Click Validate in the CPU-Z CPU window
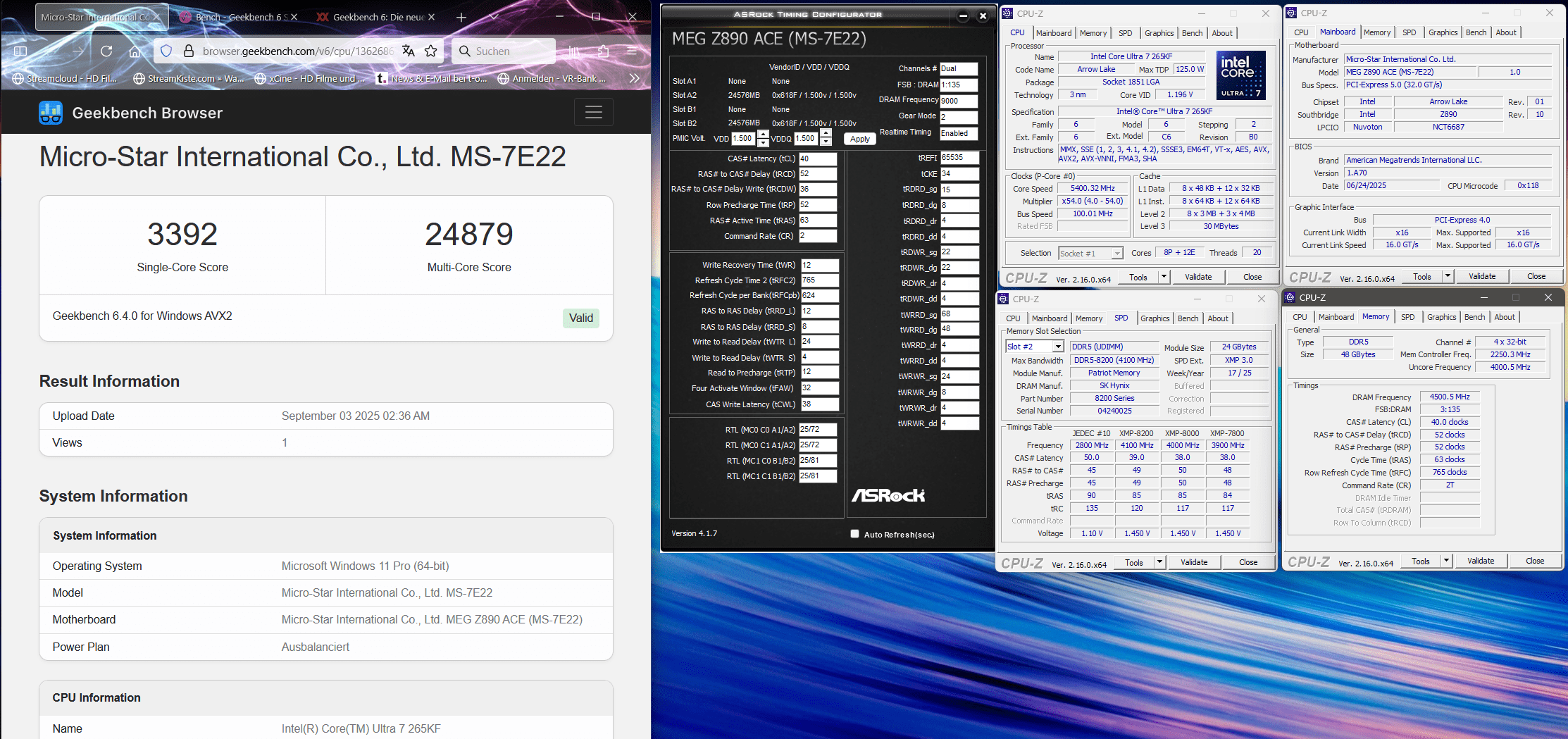 1198,277
